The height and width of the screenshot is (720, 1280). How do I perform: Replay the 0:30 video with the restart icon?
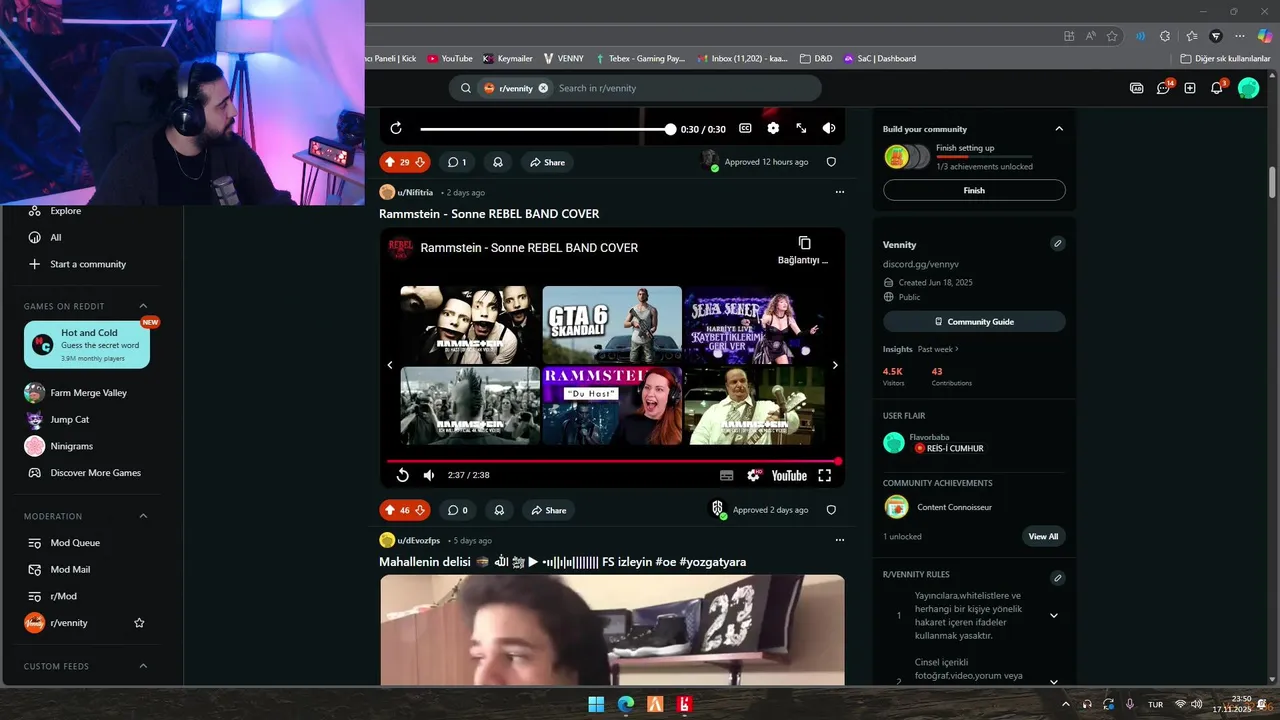tap(396, 128)
